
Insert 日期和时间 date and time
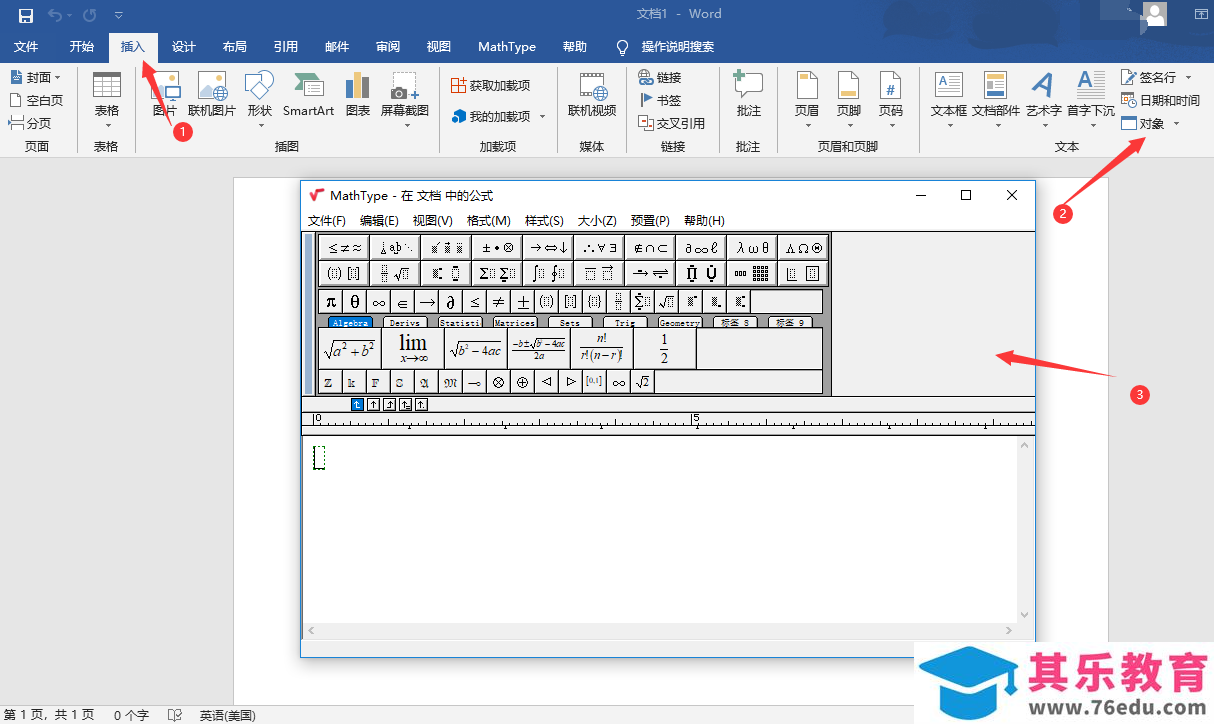(x=1160, y=100)
